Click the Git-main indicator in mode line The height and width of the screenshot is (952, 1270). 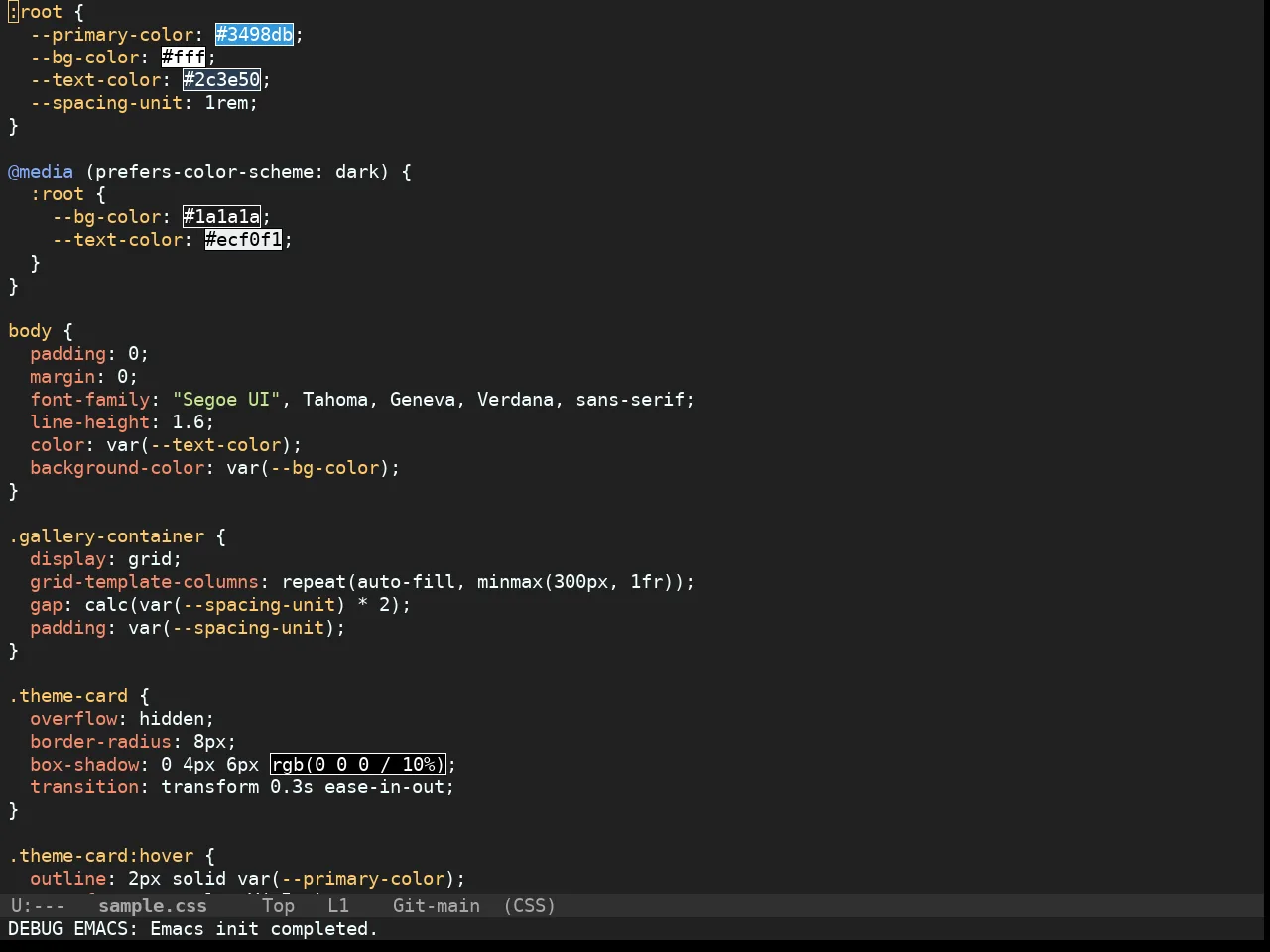[x=437, y=906]
